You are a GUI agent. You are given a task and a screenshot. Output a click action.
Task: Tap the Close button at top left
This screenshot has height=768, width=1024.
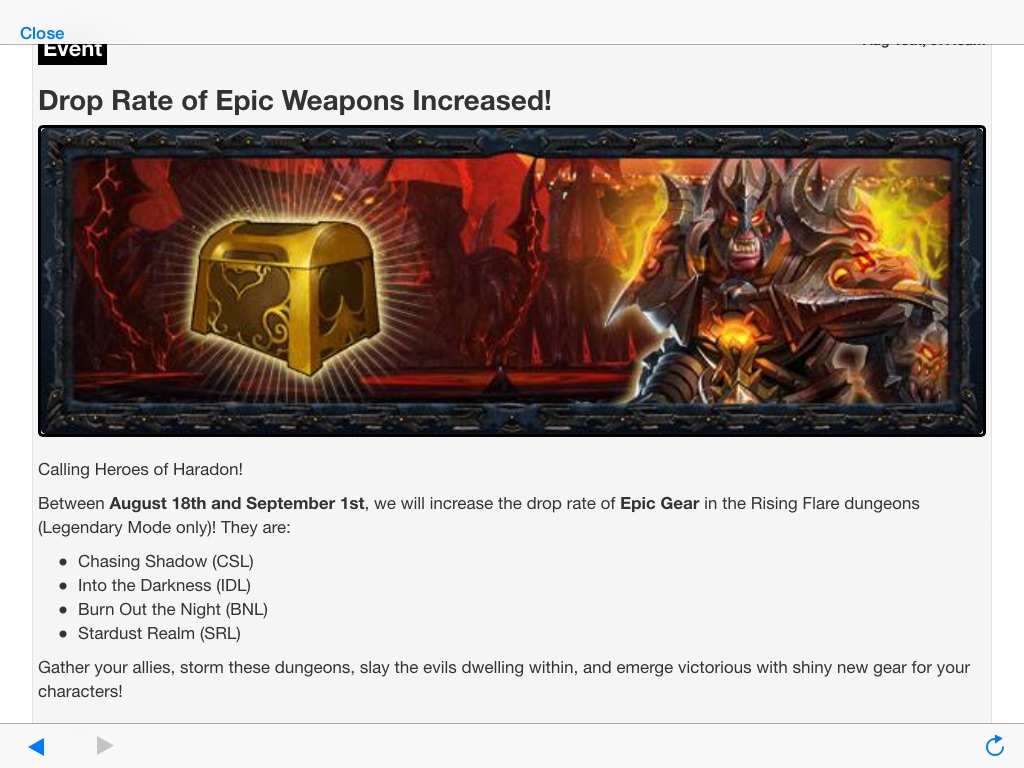coord(42,33)
